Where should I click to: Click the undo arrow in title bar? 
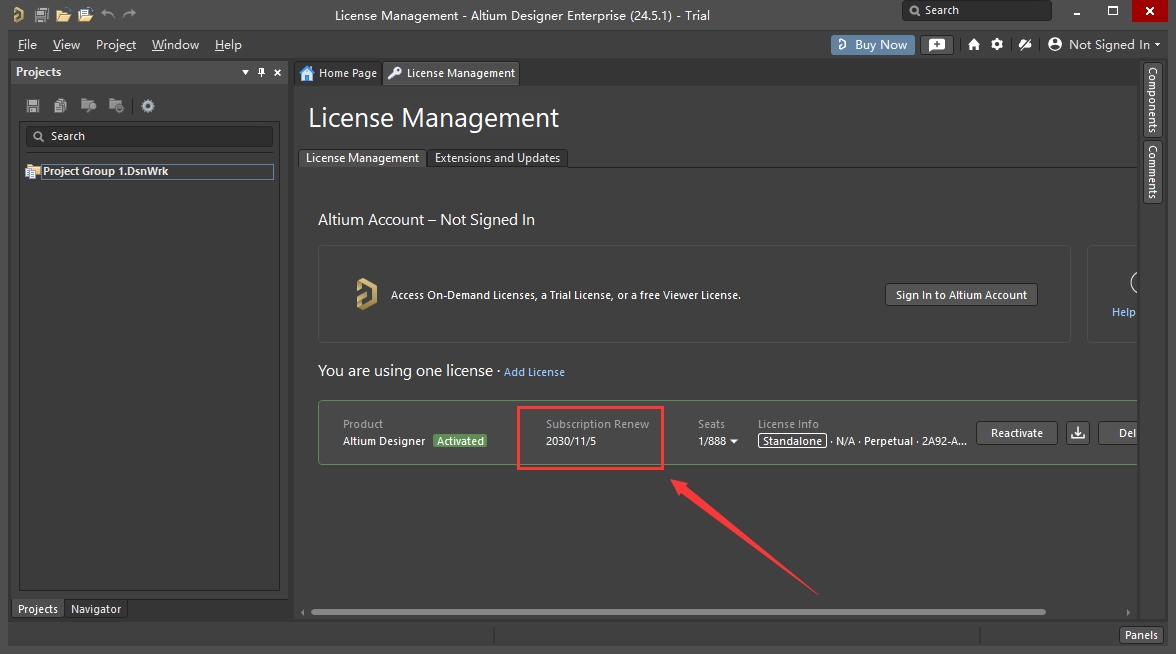(x=108, y=15)
